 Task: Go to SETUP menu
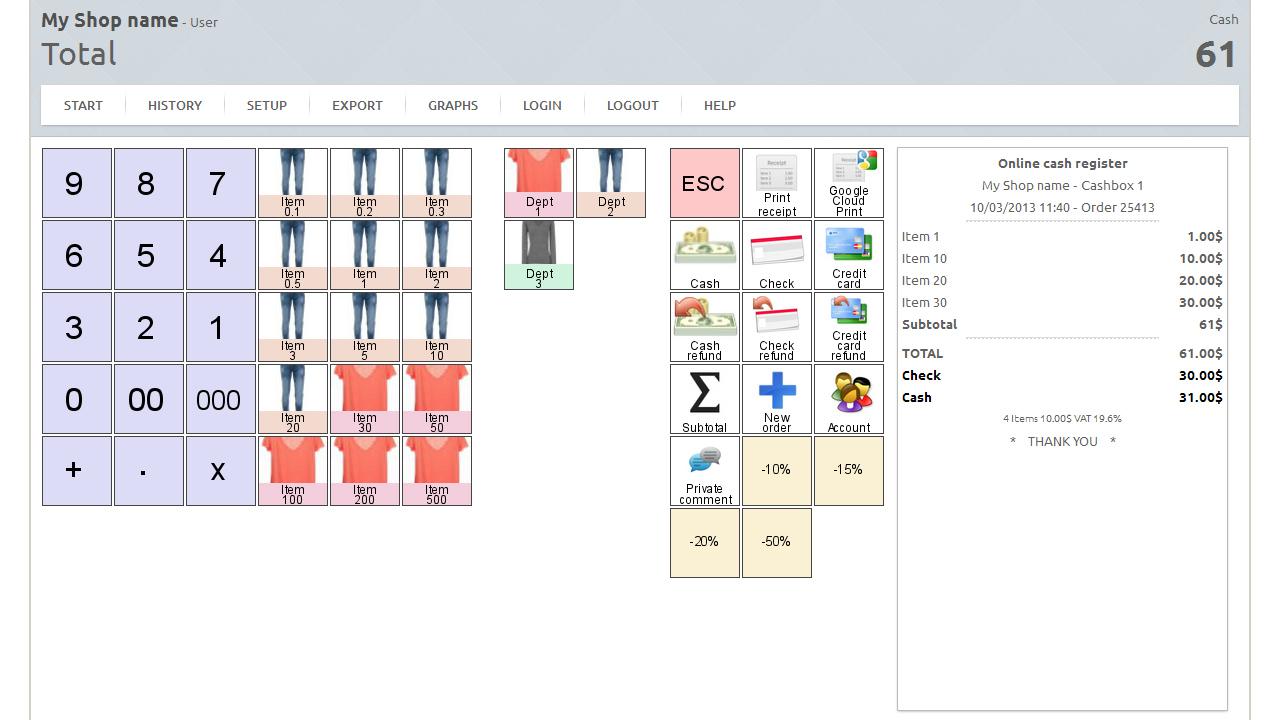click(x=267, y=105)
